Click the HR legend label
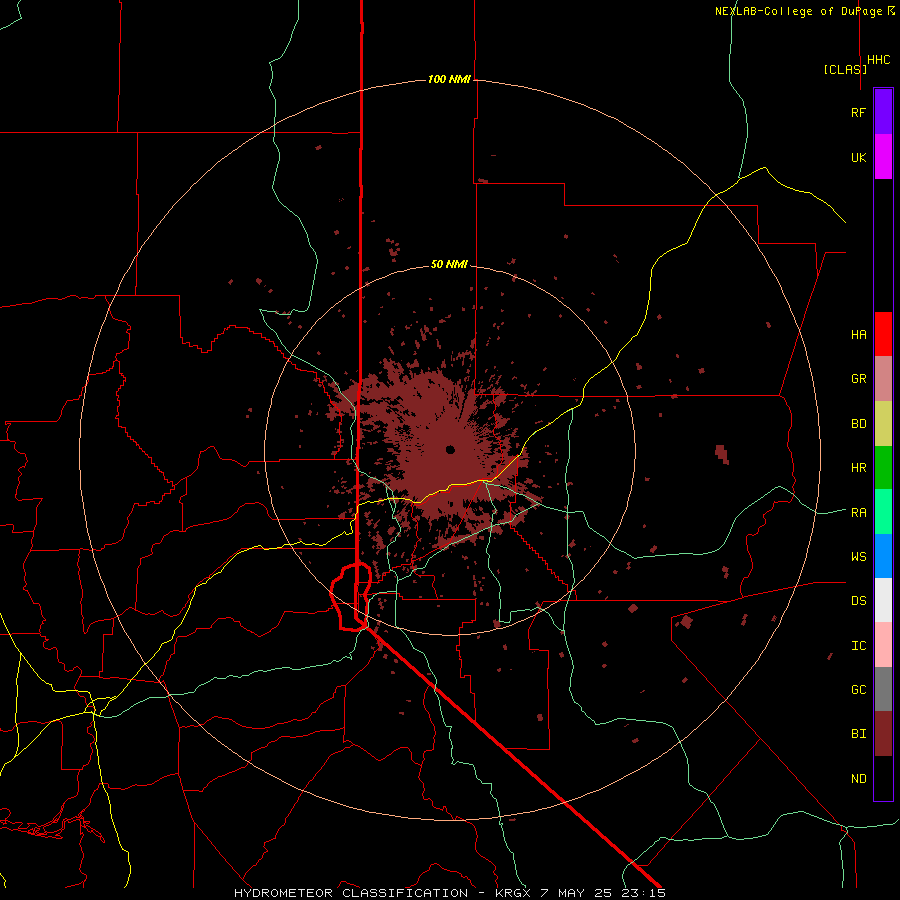Image resolution: width=900 pixels, height=900 pixels. [858, 468]
